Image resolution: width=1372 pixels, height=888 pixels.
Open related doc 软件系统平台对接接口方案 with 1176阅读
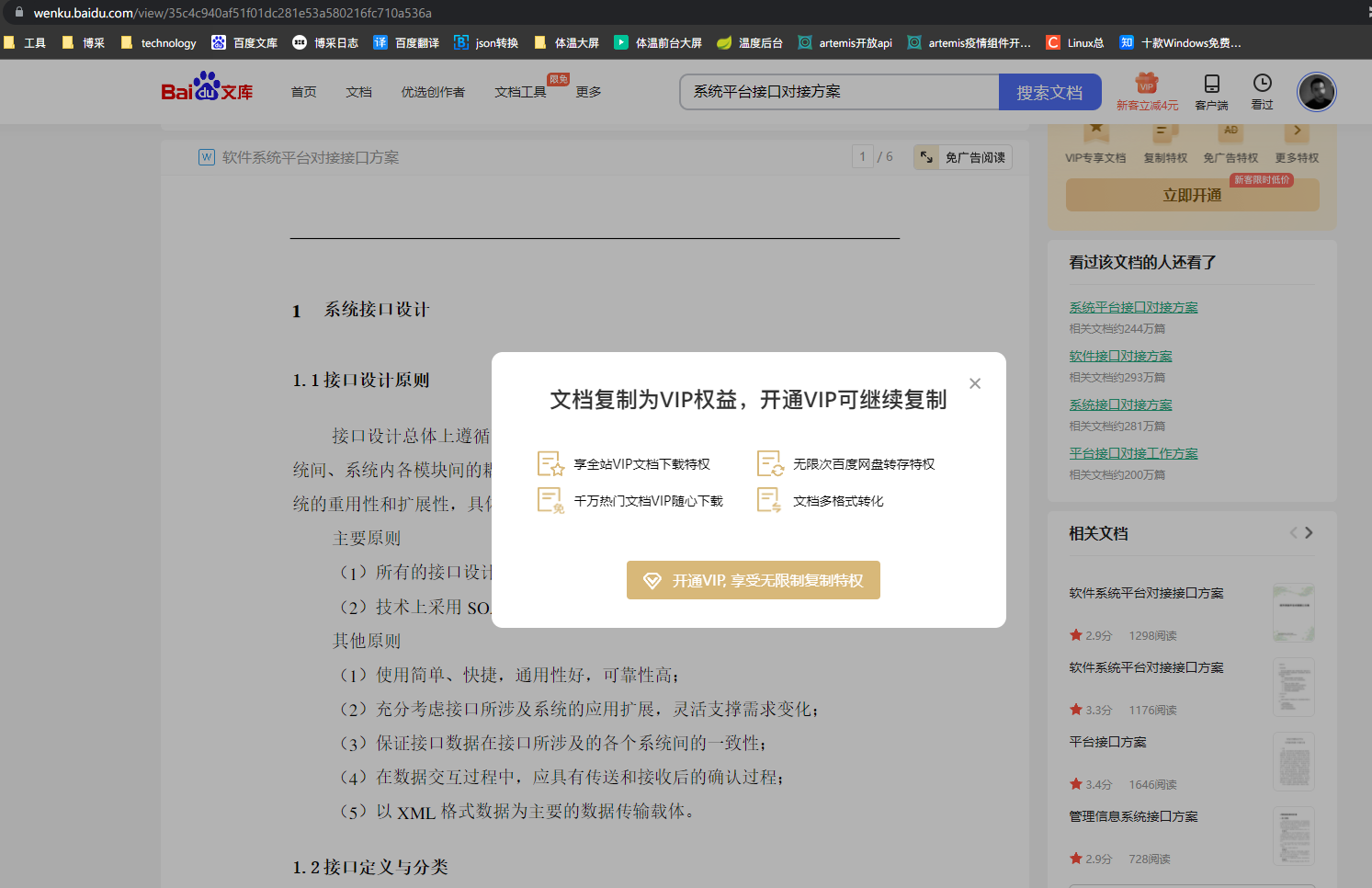click(1146, 667)
